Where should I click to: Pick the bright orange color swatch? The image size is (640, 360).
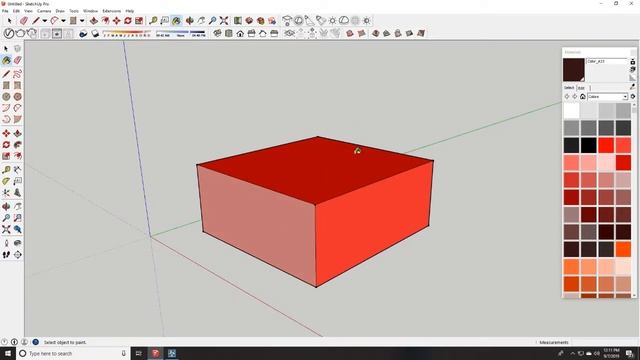tap(623, 249)
